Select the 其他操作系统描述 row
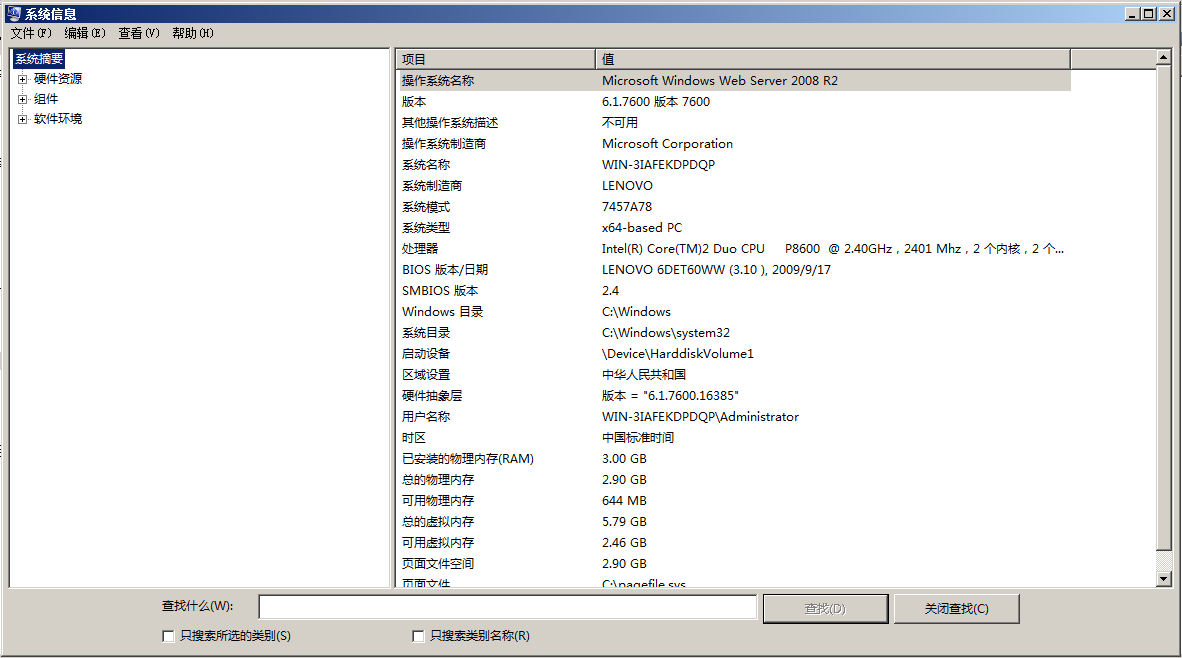Viewport: 1182px width, 658px height. pos(734,123)
